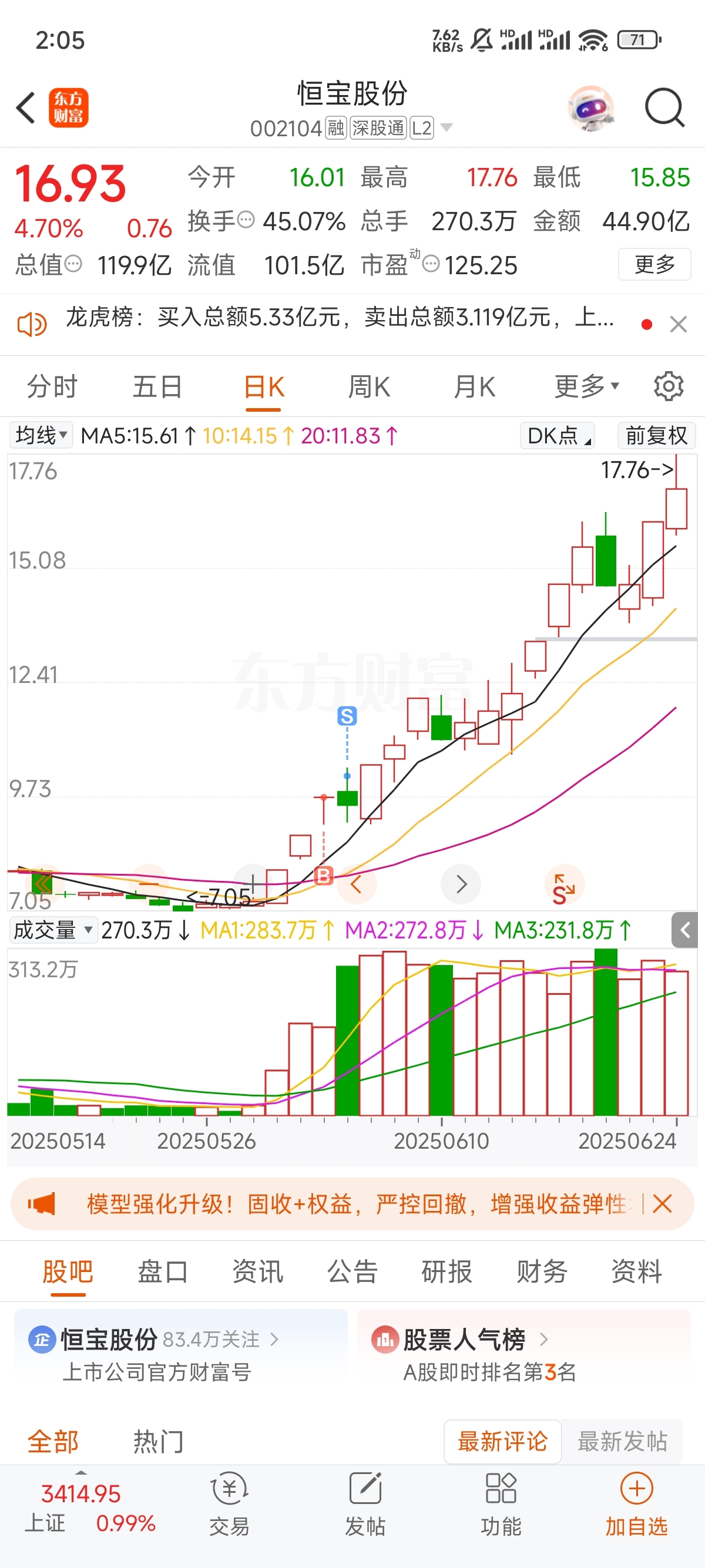
Task: Open chart settings gear icon
Action: pyautogui.click(x=669, y=386)
